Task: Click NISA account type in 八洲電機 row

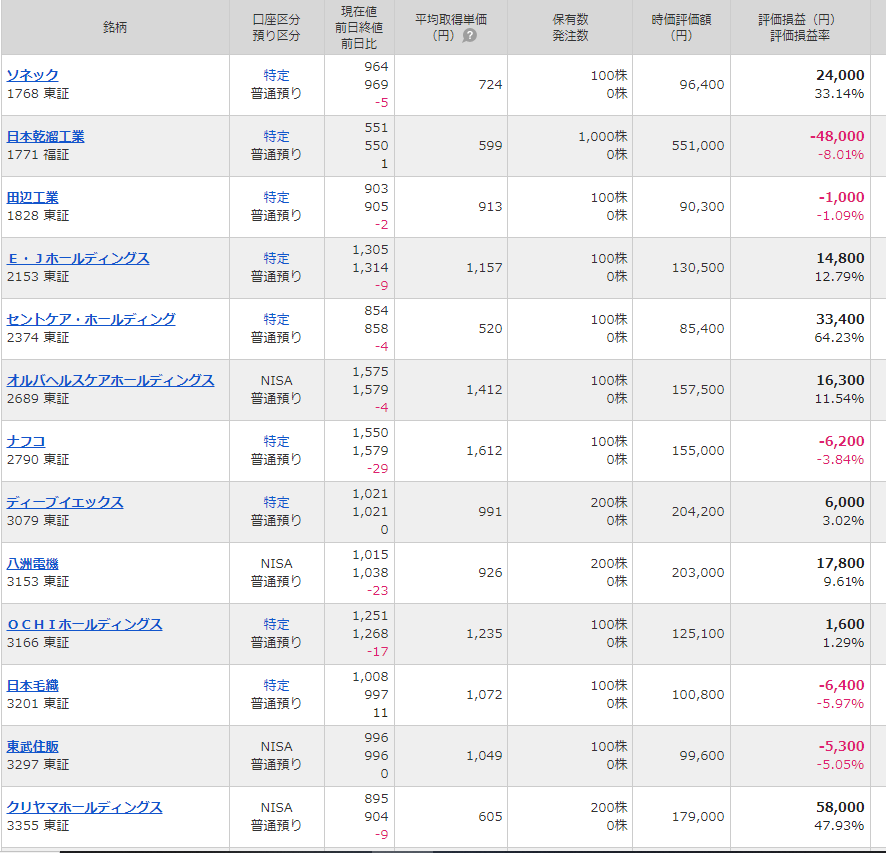Action: [x=276, y=564]
